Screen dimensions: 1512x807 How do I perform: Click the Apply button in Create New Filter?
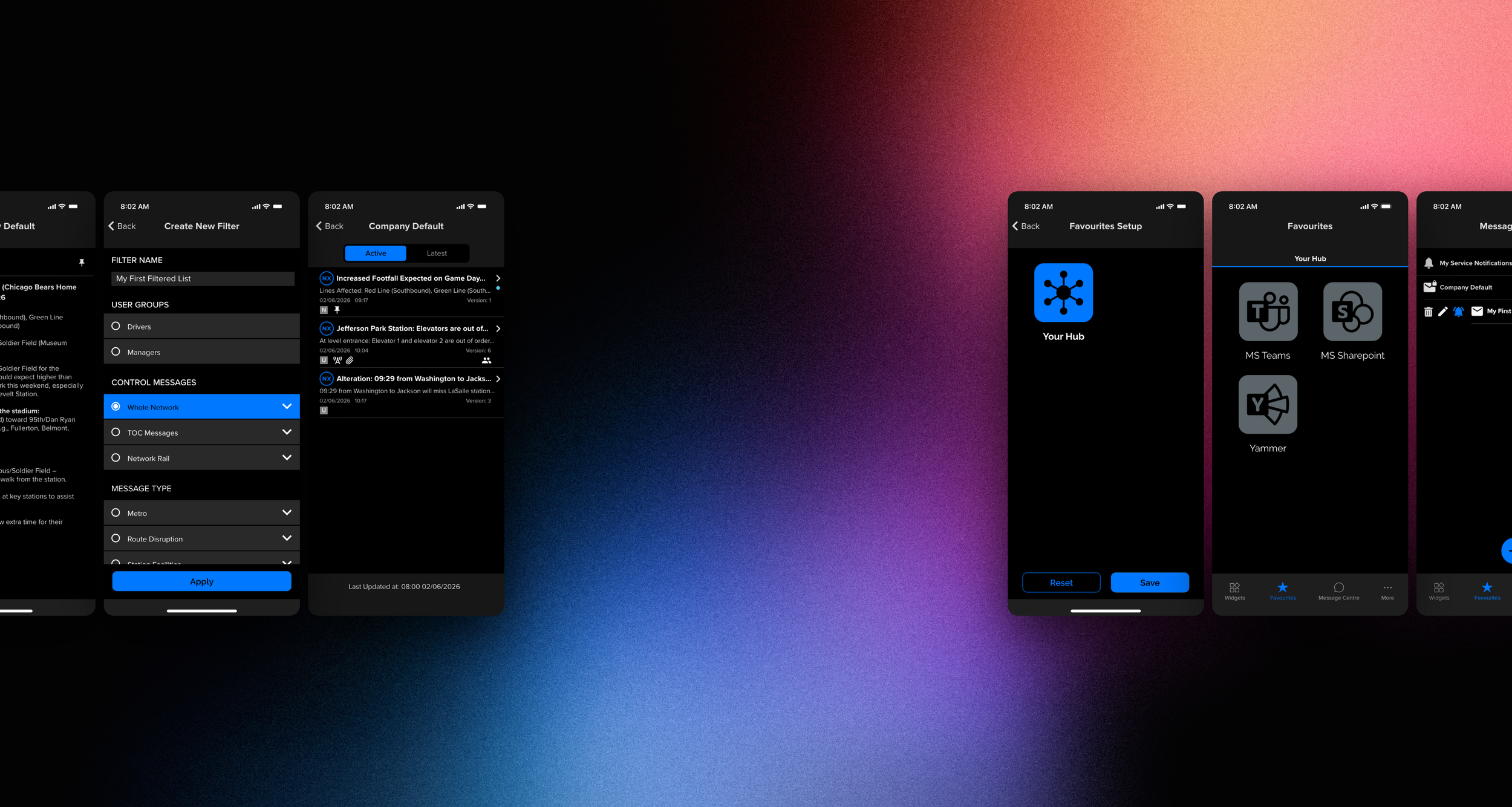(x=201, y=581)
